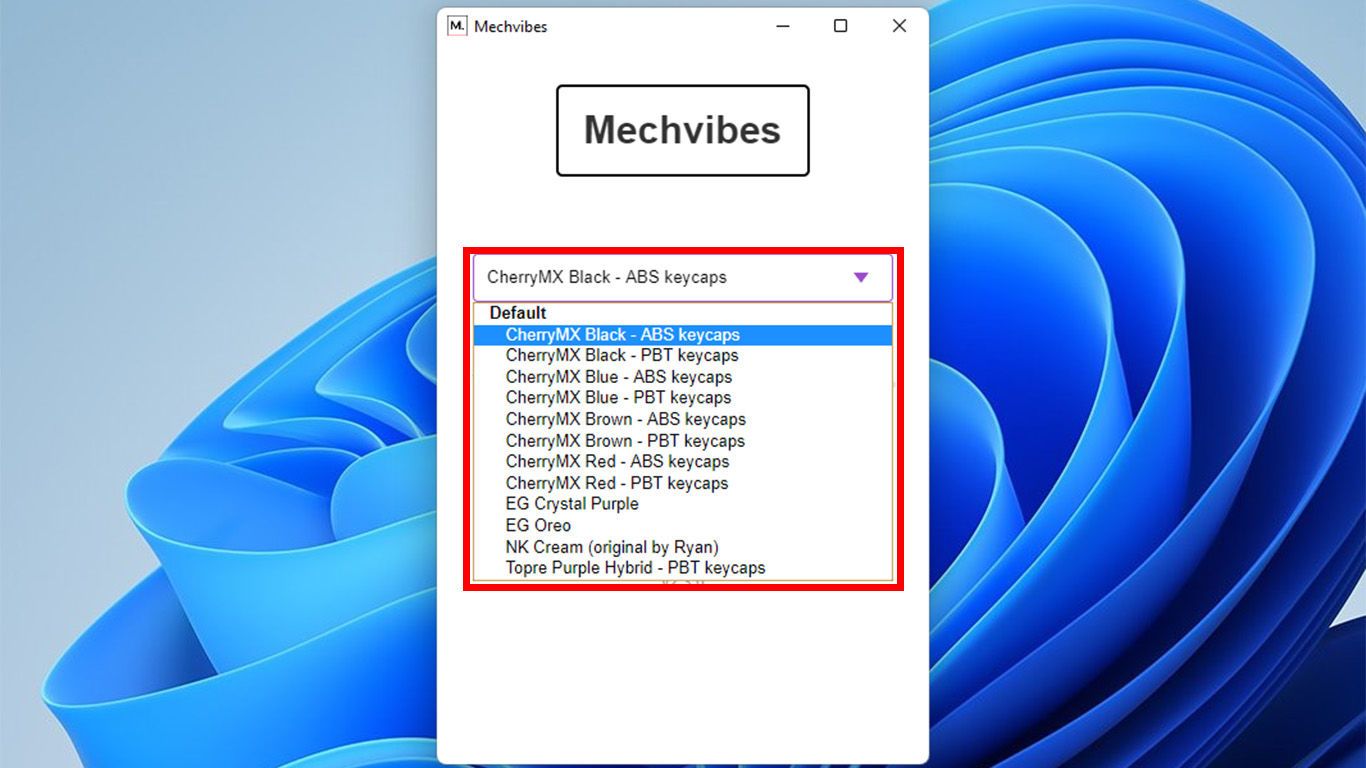The height and width of the screenshot is (768, 1366).
Task: Select Topre Purple Hybrid - PBT keycaps
Action: coord(683,568)
